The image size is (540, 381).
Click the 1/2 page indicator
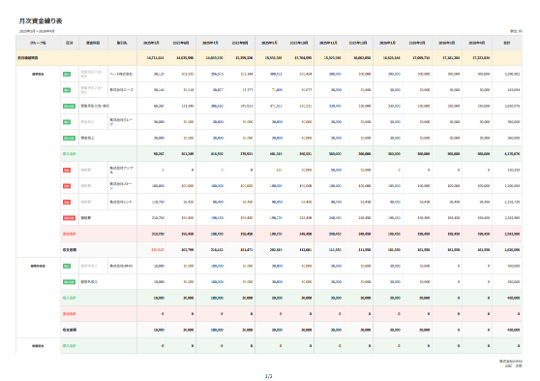(269, 376)
